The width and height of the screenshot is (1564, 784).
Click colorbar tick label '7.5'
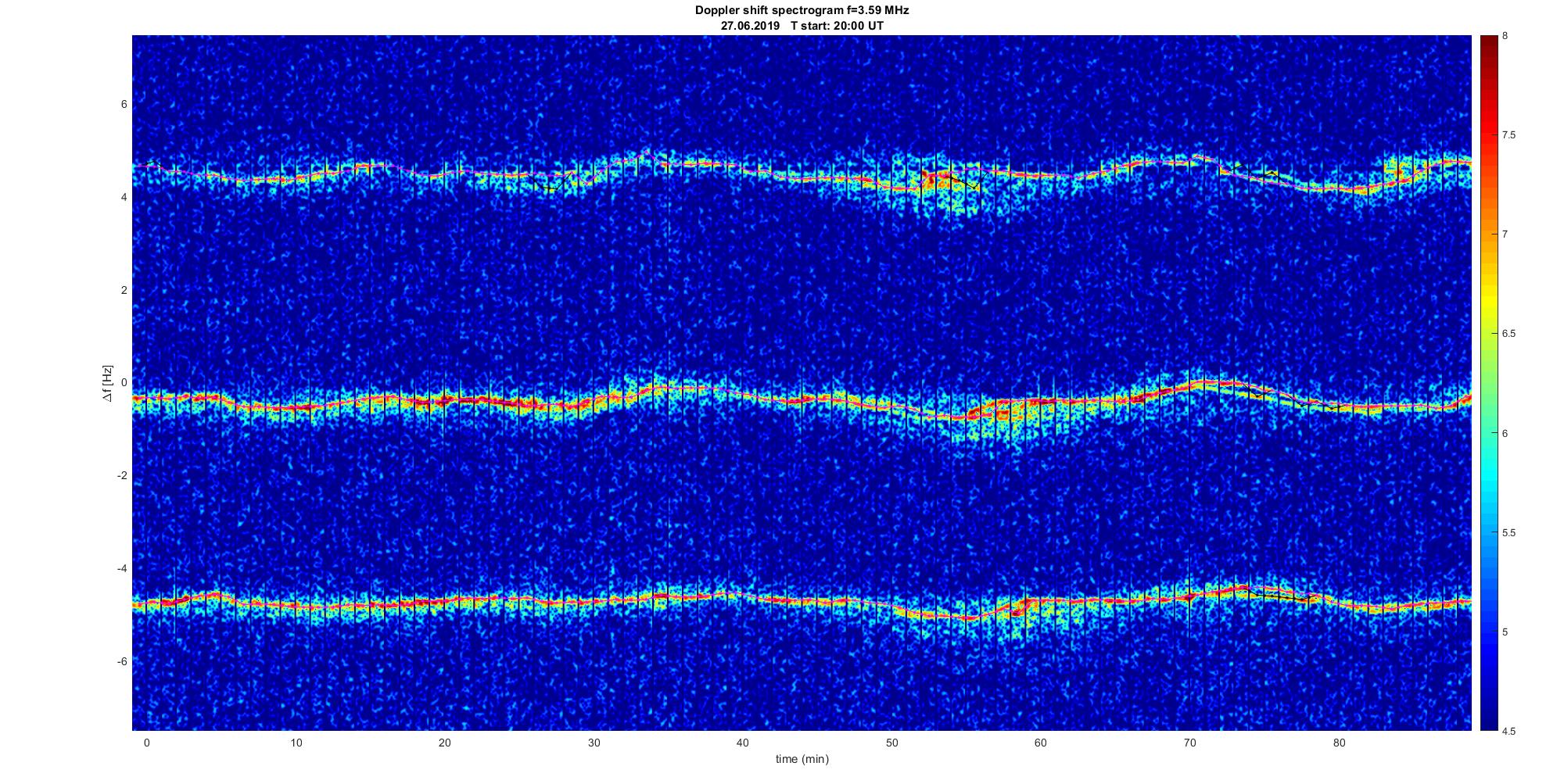coord(1508,135)
